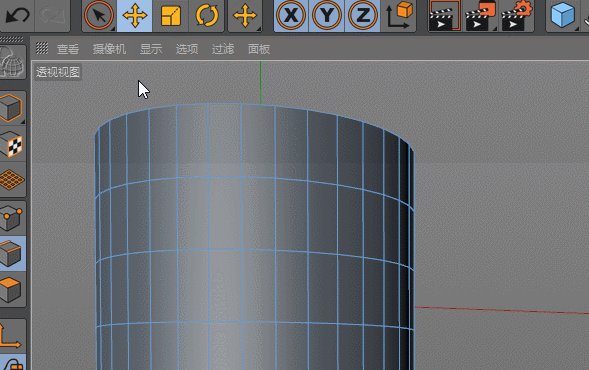Switch the coordinate system icon
Viewport: 589px width, 370px height.
coord(399,15)
